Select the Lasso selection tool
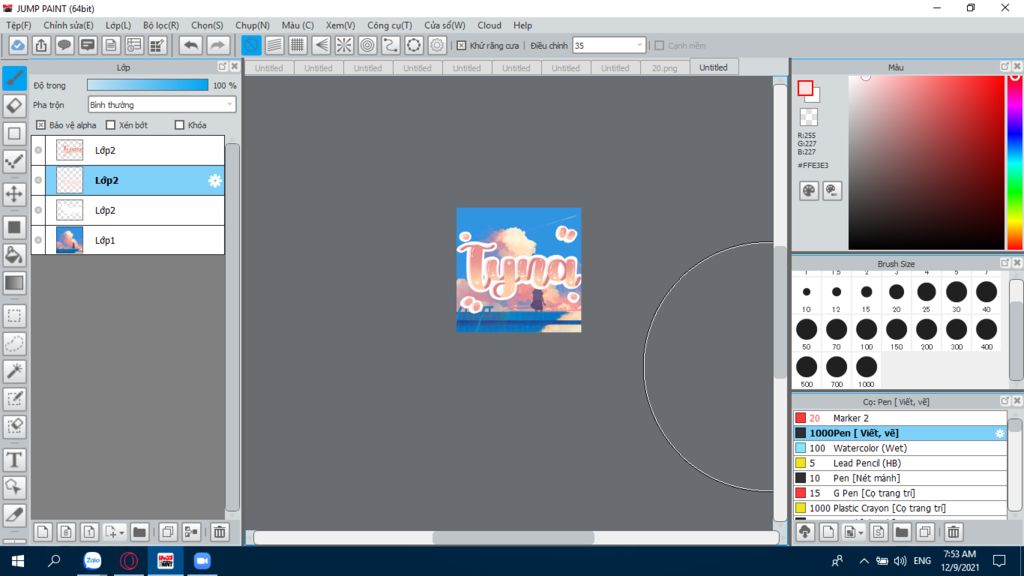The height and width of the screenshot is (576, 1024). pos(14,344)
